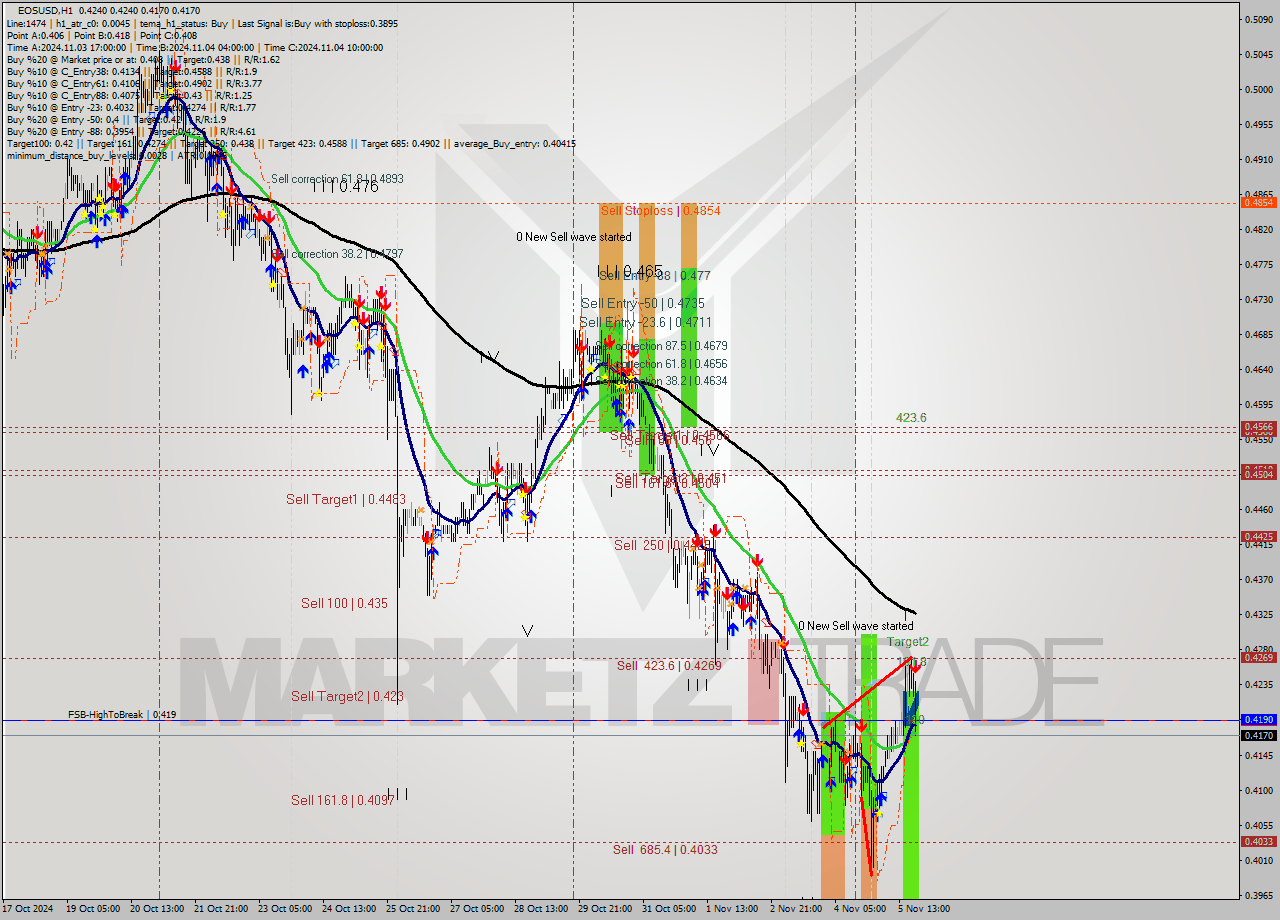
Task: Click the 0.4640 price scale value
Action: [1258, 369]
